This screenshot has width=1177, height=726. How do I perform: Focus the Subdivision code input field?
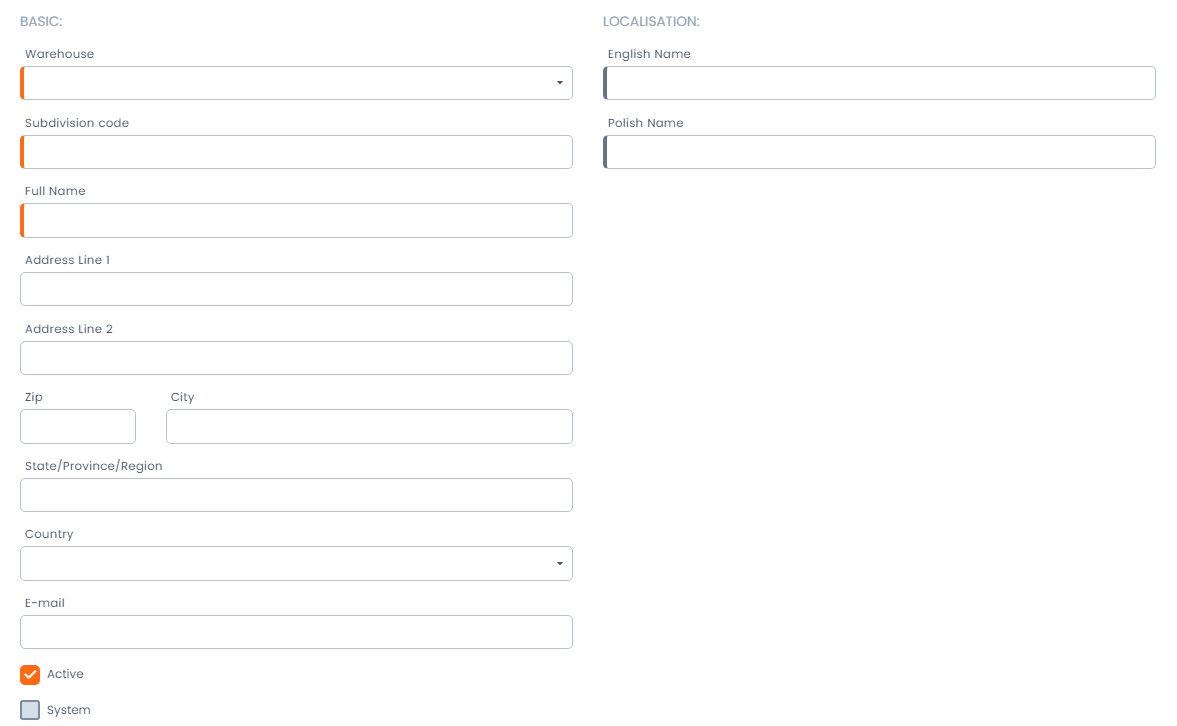point(297,152)
